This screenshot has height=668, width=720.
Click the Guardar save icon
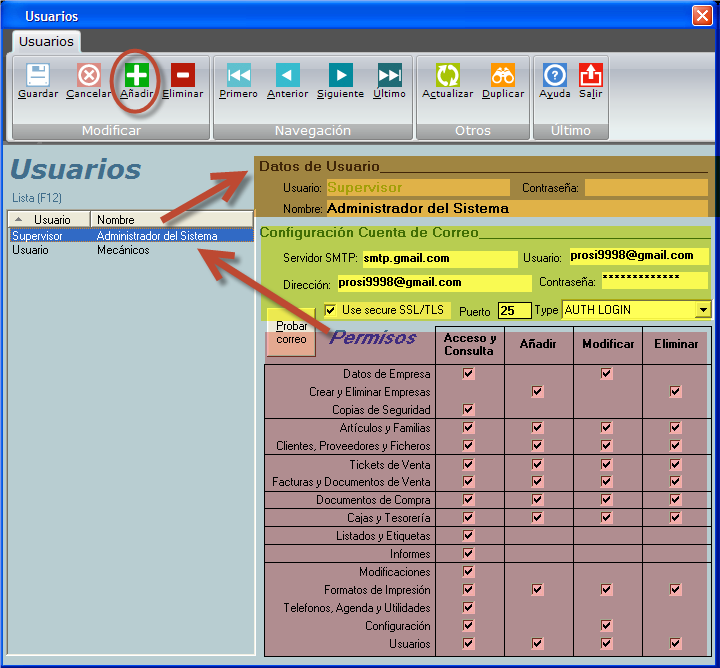(x=38, y=75)
